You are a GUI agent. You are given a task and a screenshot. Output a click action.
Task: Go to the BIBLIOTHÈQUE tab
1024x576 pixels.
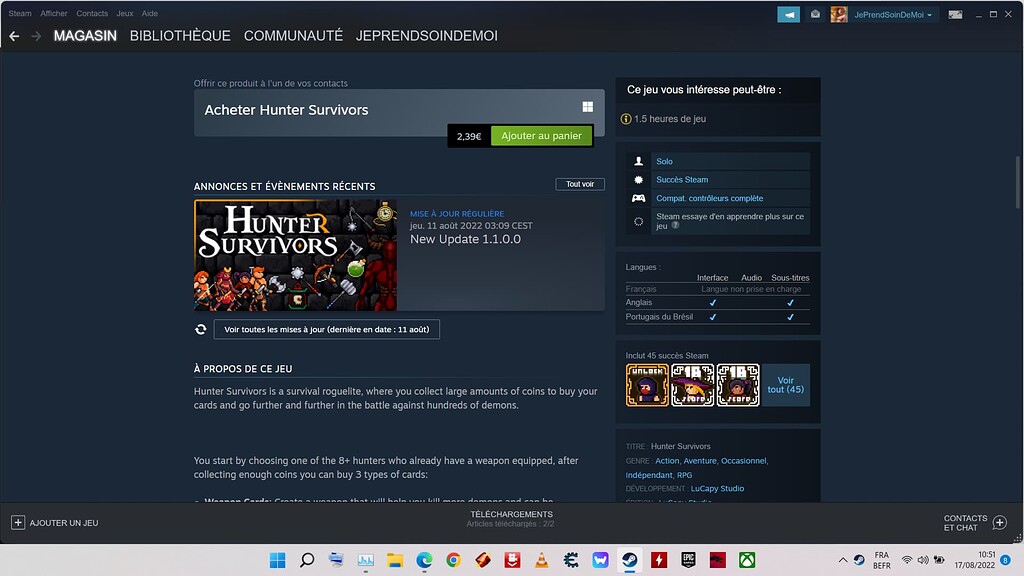point(180,36)
